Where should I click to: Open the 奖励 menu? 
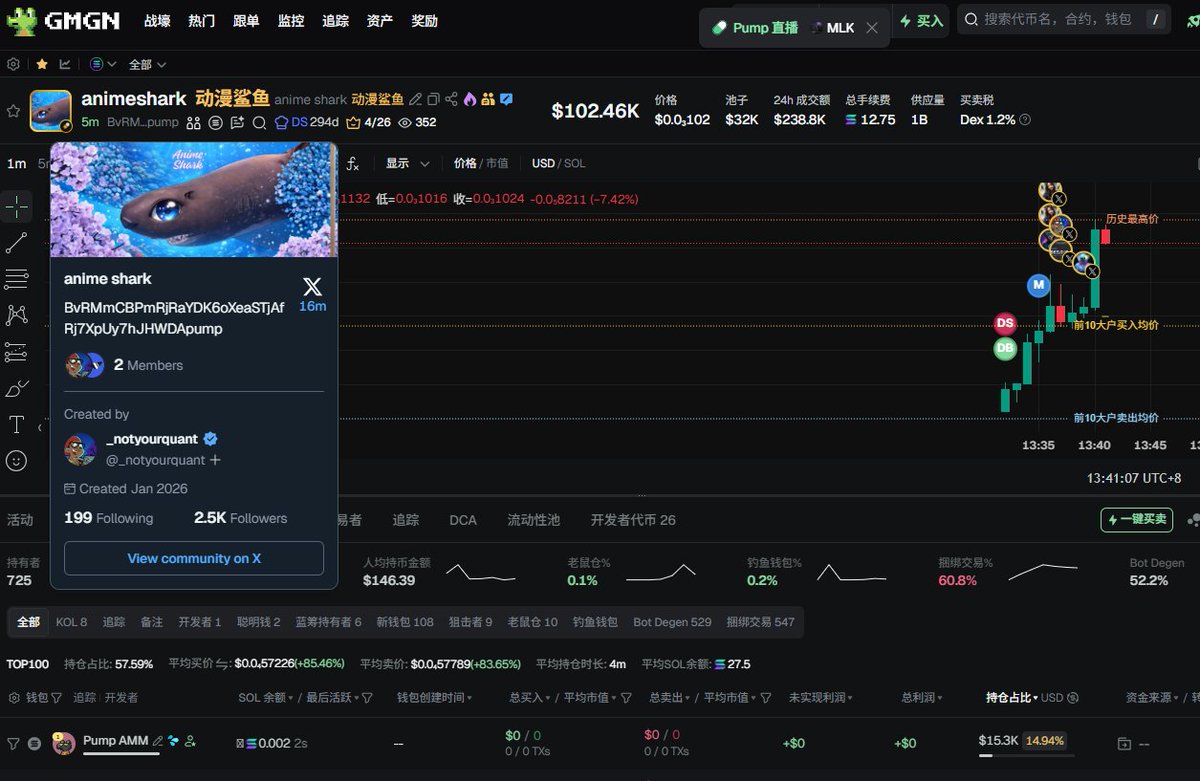coord(424,20)
